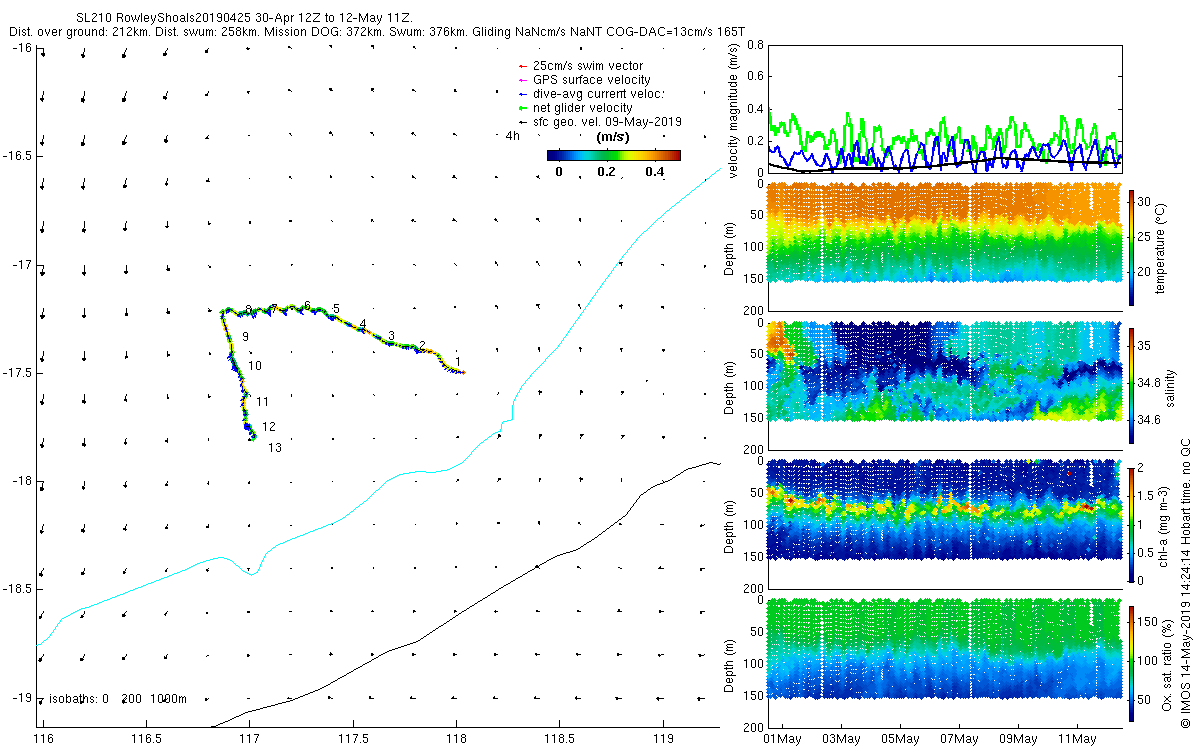This screenshot has height=750, width=1200.
Task: Click the '05May' date tick label
Action: point(900,738)
